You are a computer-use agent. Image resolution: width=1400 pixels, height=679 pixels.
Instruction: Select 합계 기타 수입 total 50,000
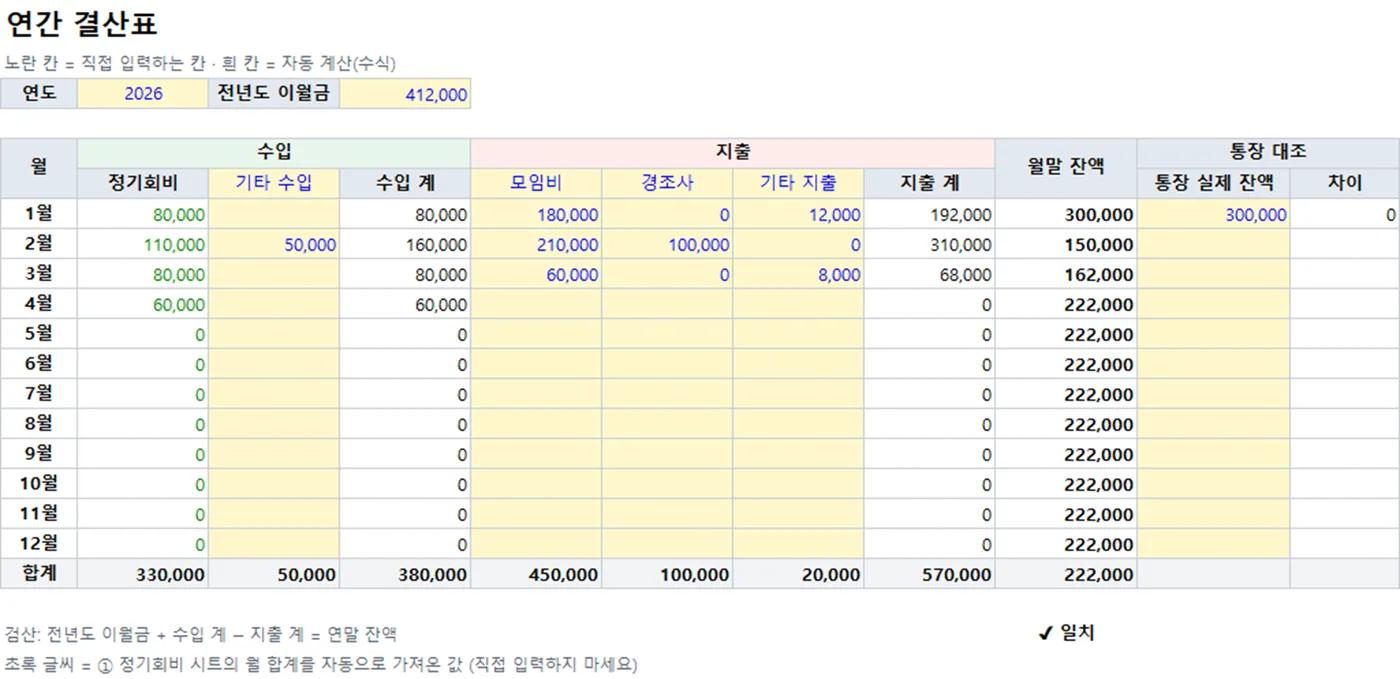click(x=274, y=574)
